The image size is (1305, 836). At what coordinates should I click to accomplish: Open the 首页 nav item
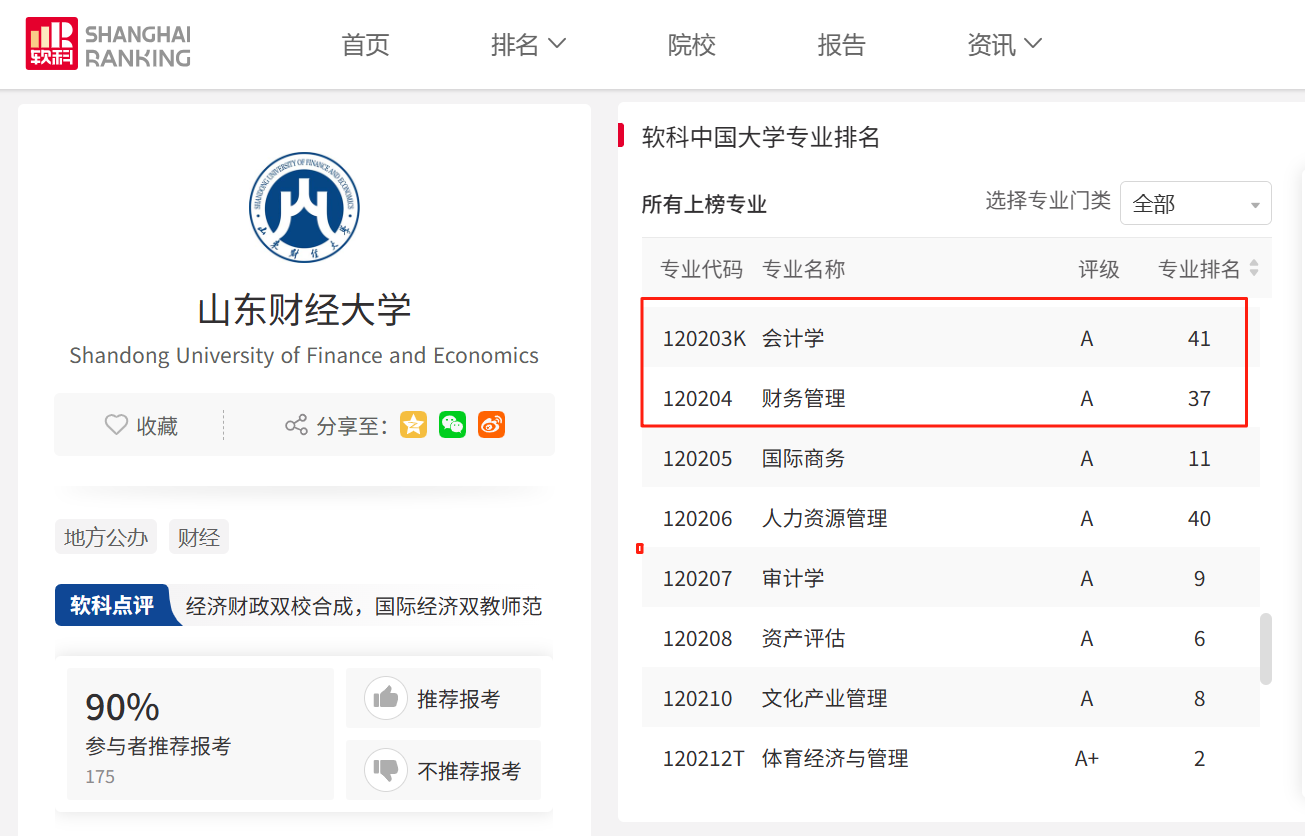coord(365,45)
